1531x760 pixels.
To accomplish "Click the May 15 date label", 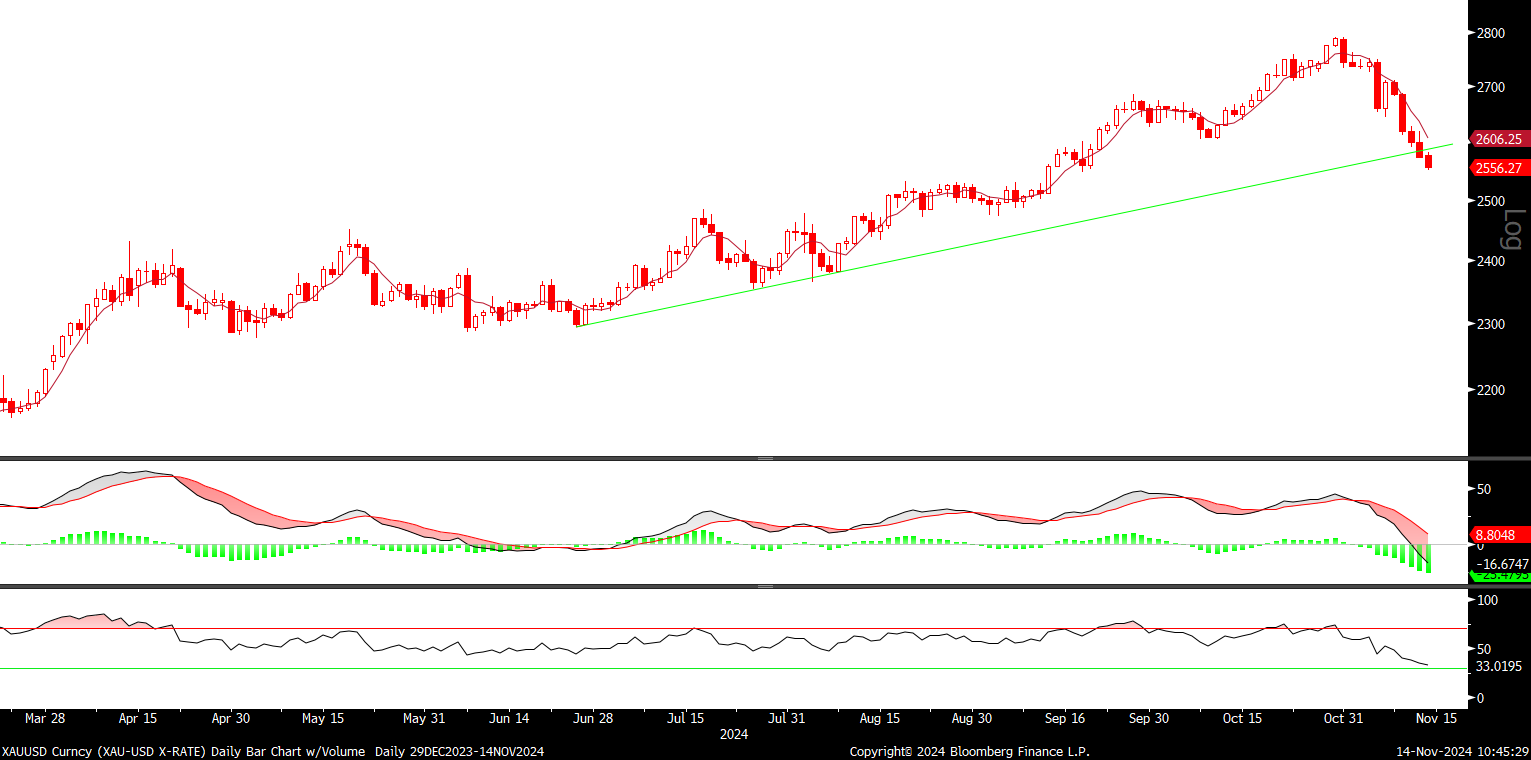I will [x=323, y=719].
